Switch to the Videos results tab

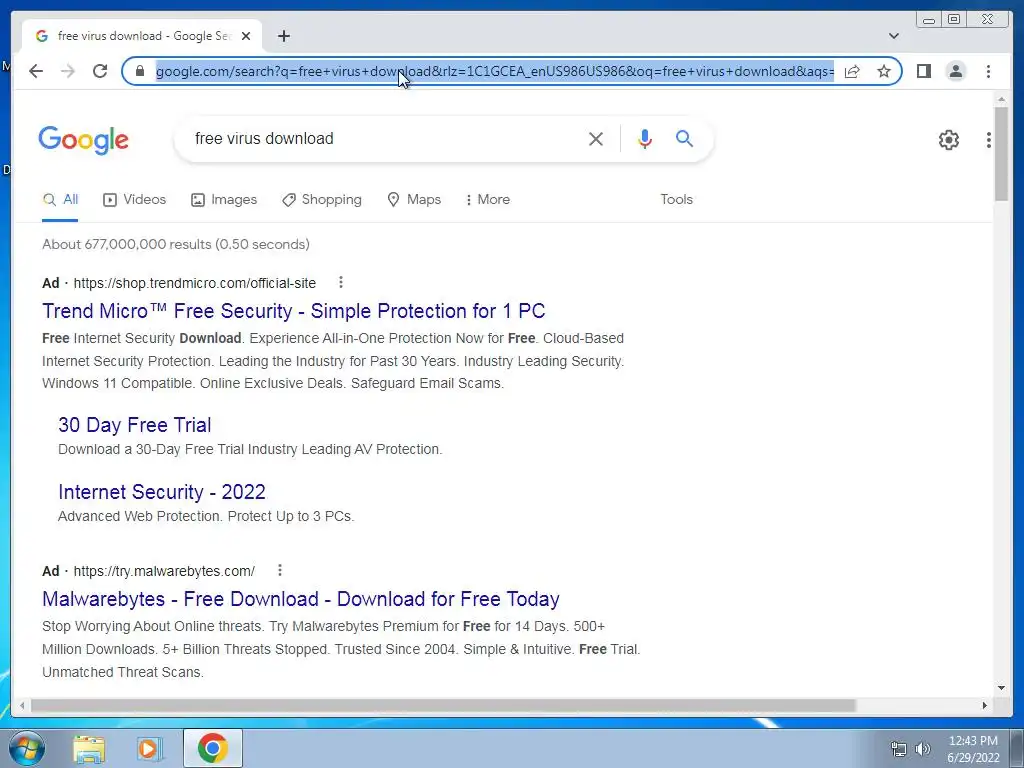coord(135,200)
